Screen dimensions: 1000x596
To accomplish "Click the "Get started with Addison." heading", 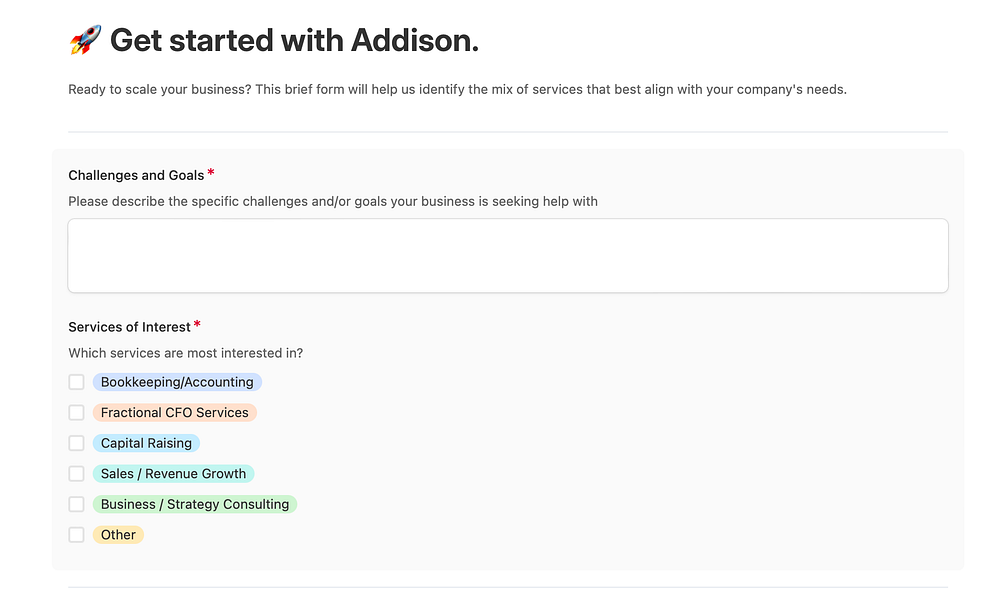I will tap(294, 41).
